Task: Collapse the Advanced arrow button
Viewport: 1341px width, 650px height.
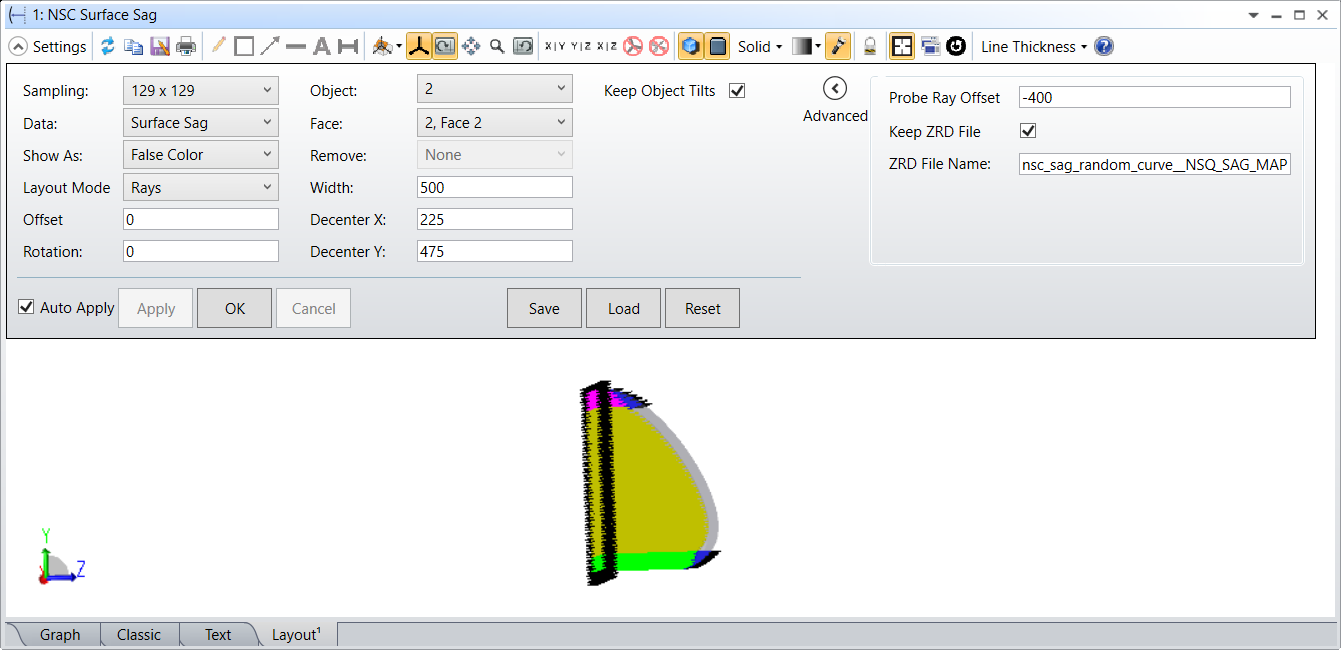Action: (x=835, y=88)
